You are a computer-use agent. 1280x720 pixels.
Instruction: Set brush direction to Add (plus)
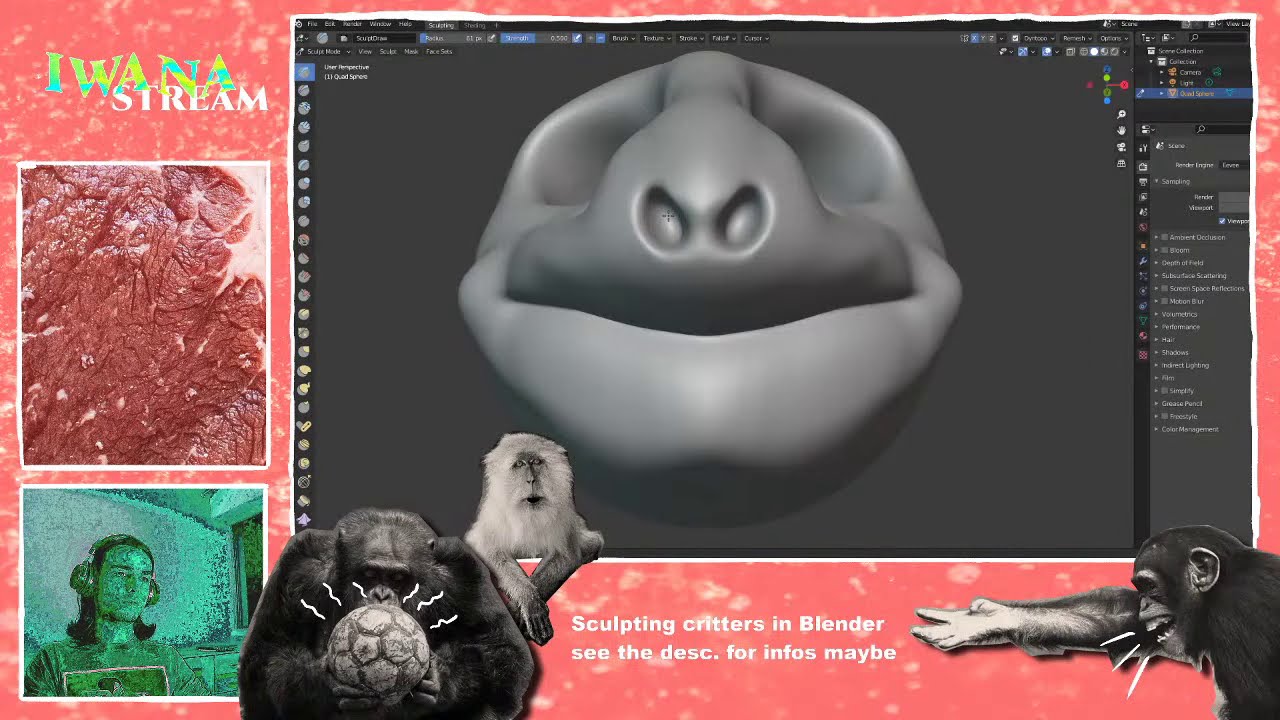(590, 38)
